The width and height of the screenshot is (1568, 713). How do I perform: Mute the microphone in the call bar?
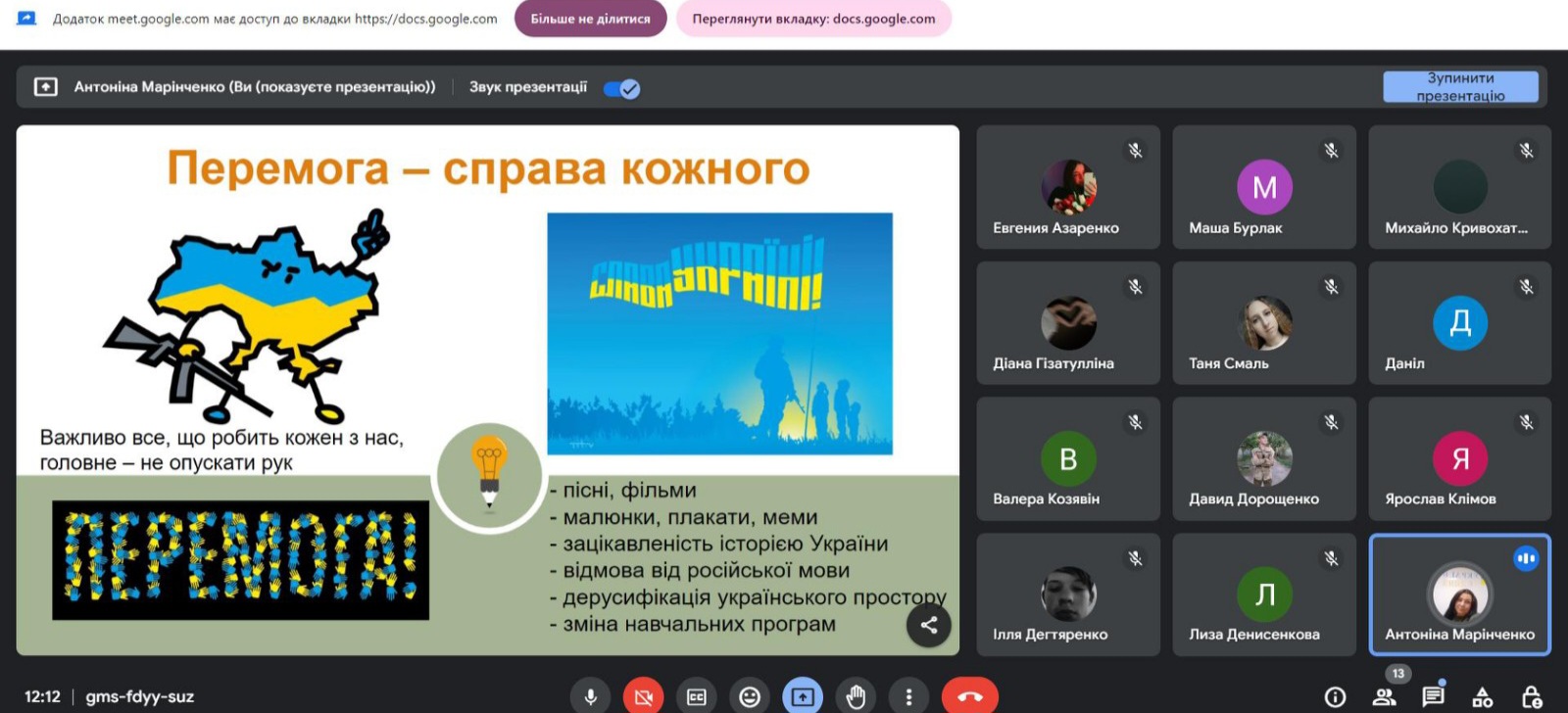pos(590,696)
